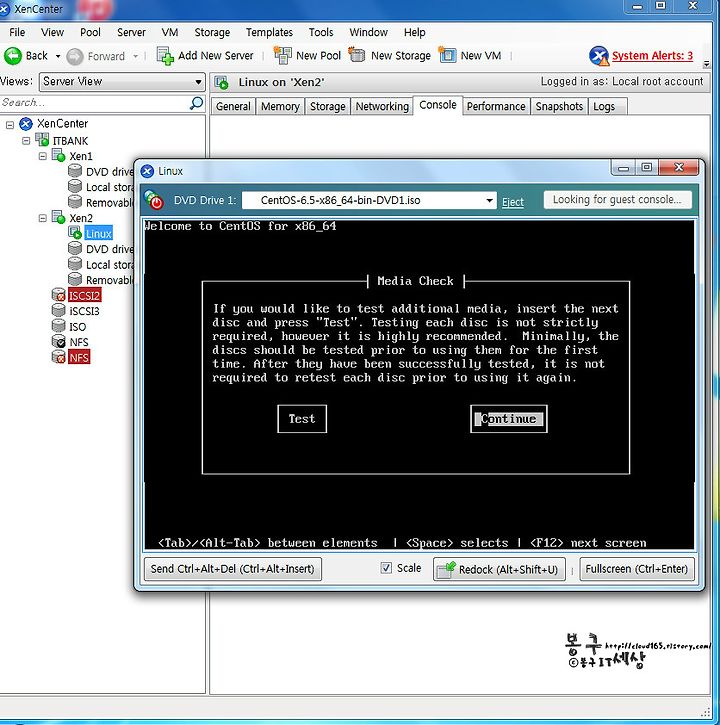This screenshot has width=720, height=725.
Task: Switch to the Networking tab
Action: pos(382,106)
